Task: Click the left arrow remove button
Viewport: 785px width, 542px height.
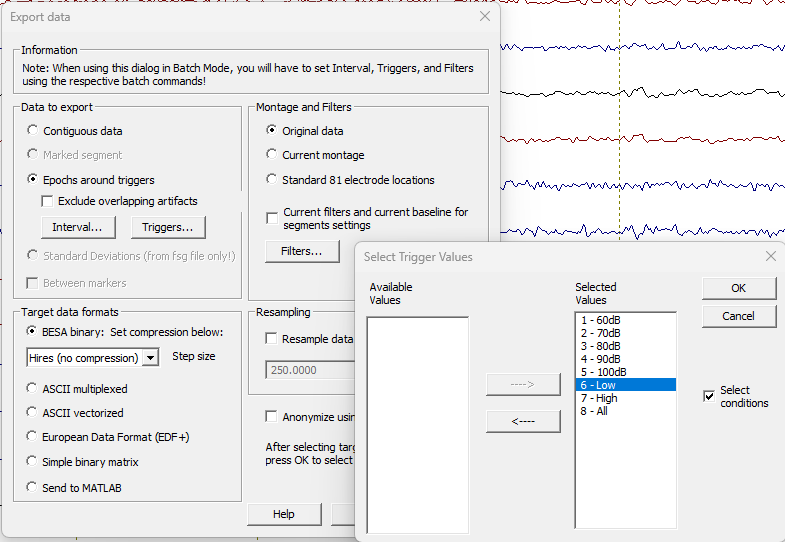Action: [x=523, y=421]
